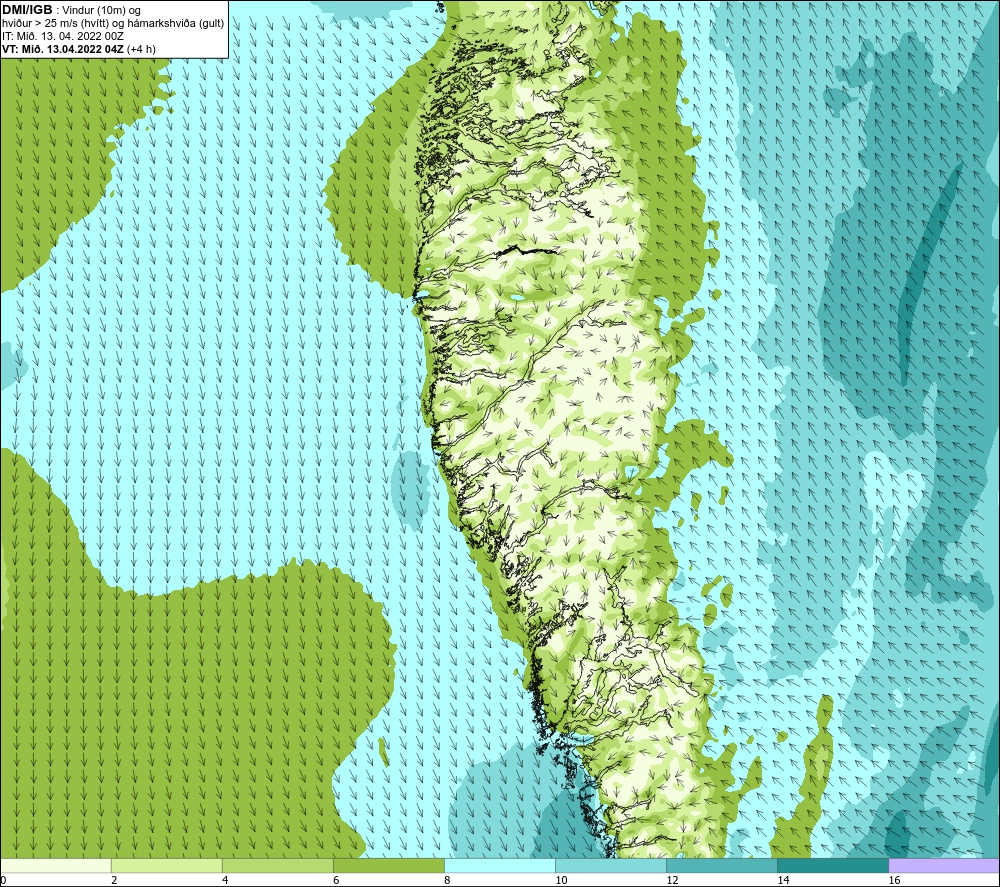Click the '(+4 h)' forecast offset text
1000x887 pixels.
point(142,49)
